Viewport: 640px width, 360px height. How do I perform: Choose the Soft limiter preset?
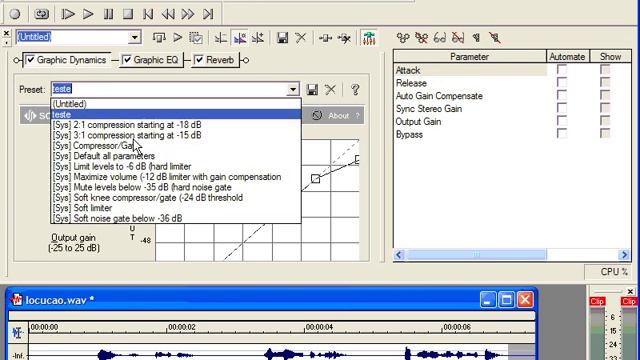pos(176,208)
